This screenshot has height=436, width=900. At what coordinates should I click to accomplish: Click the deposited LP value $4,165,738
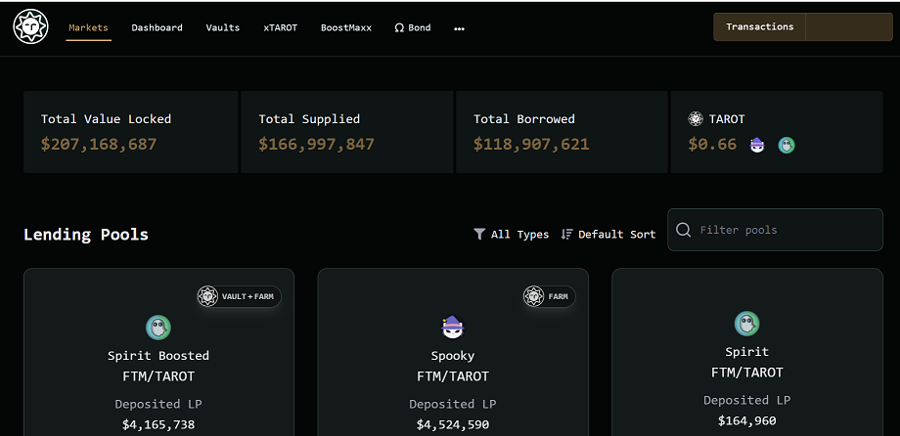coord(158,425)
